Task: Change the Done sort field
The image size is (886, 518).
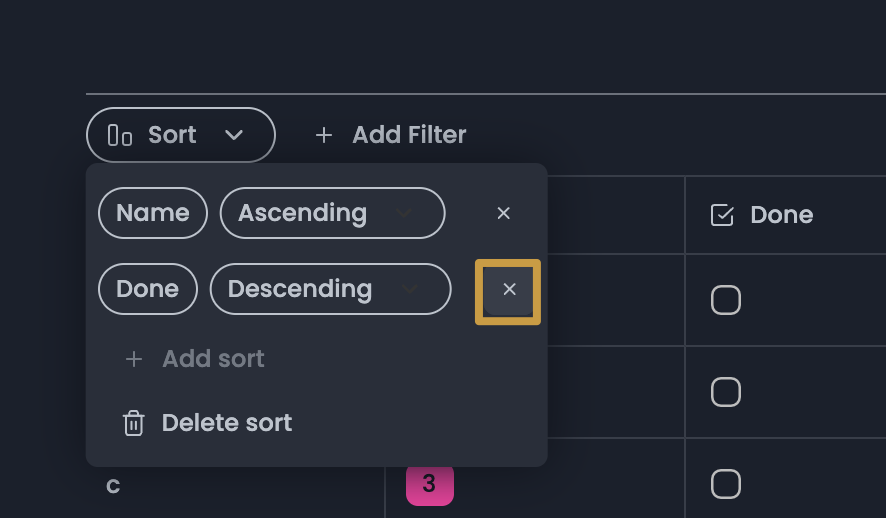Action: pyautogui.click(x=148, y=289)
